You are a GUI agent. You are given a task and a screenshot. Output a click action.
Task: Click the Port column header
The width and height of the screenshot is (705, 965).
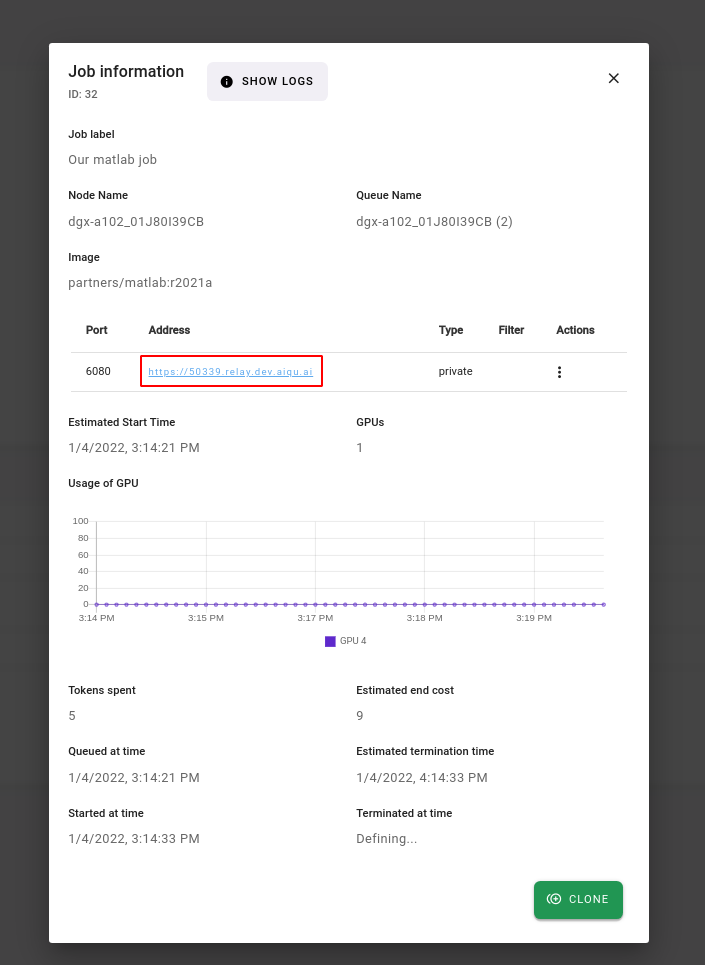(97, 330)
